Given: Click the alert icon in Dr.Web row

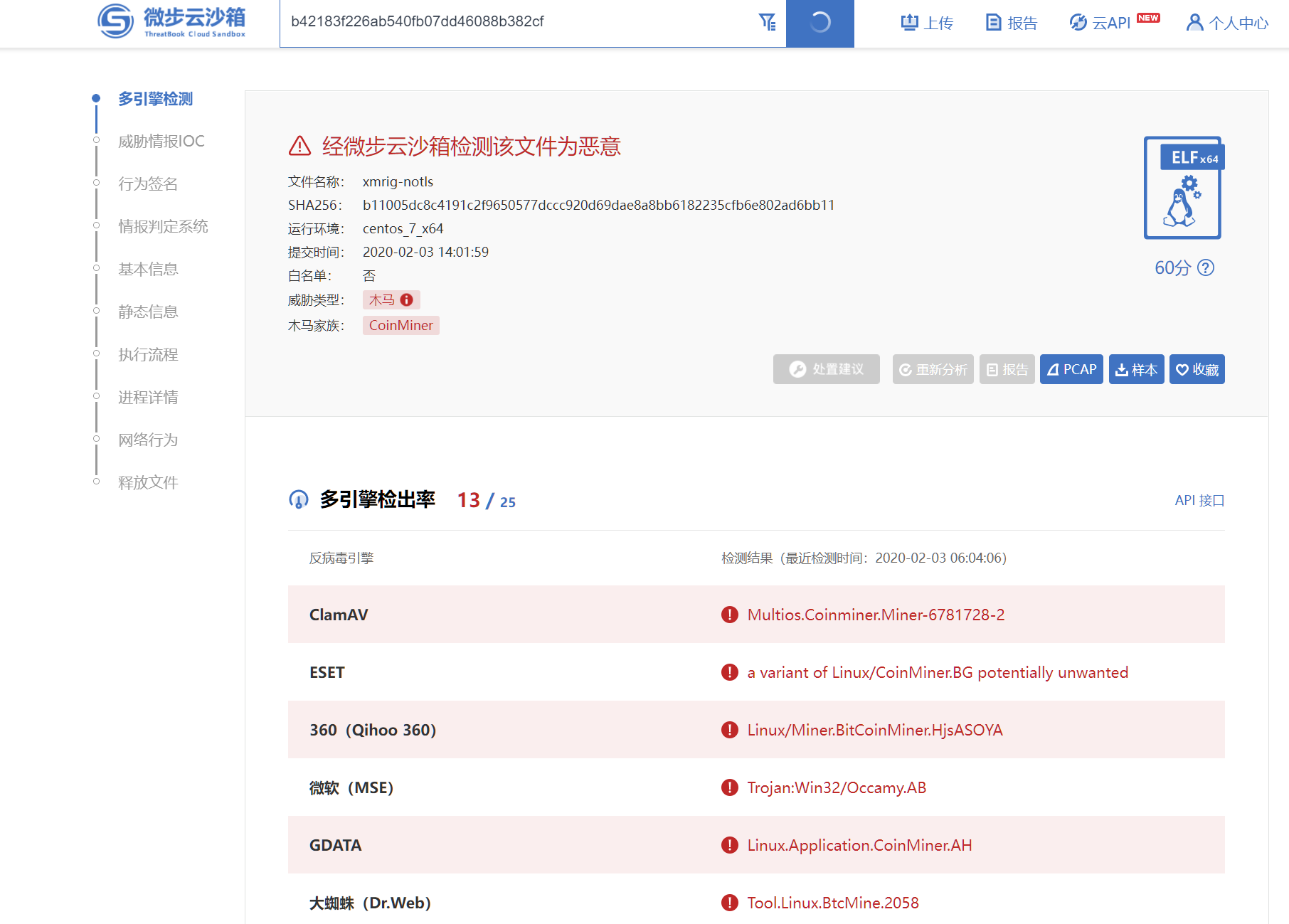Looking at the screenshot, I should click(730, 903).
